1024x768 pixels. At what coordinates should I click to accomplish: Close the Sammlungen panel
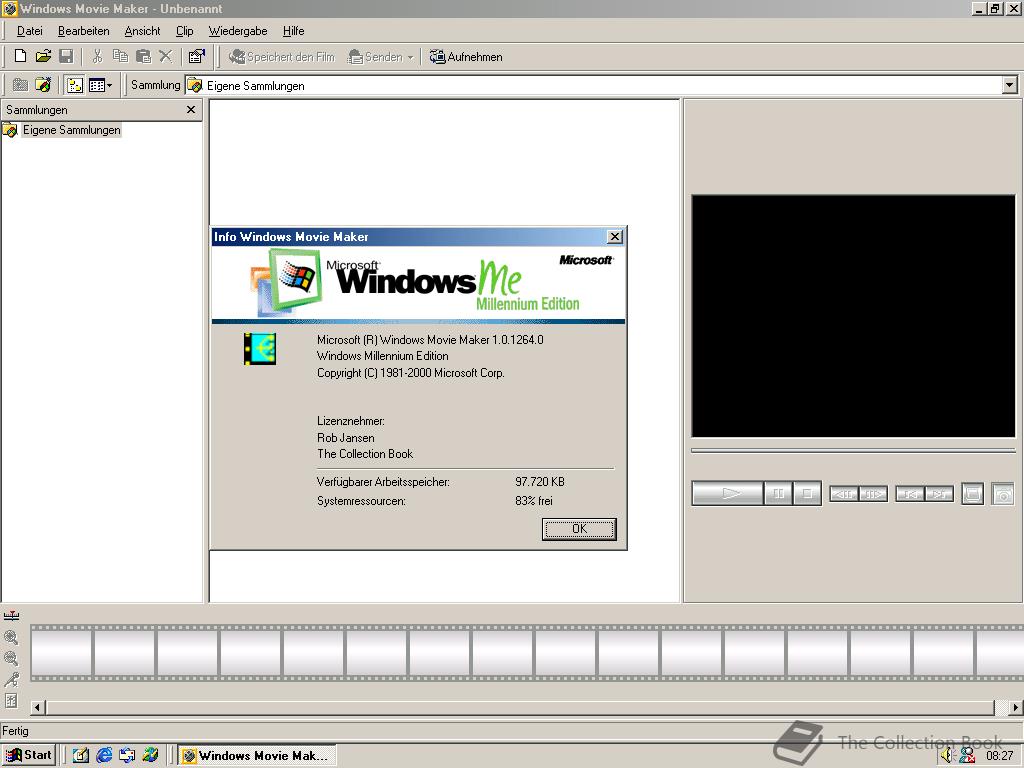[x=191, y=110]
